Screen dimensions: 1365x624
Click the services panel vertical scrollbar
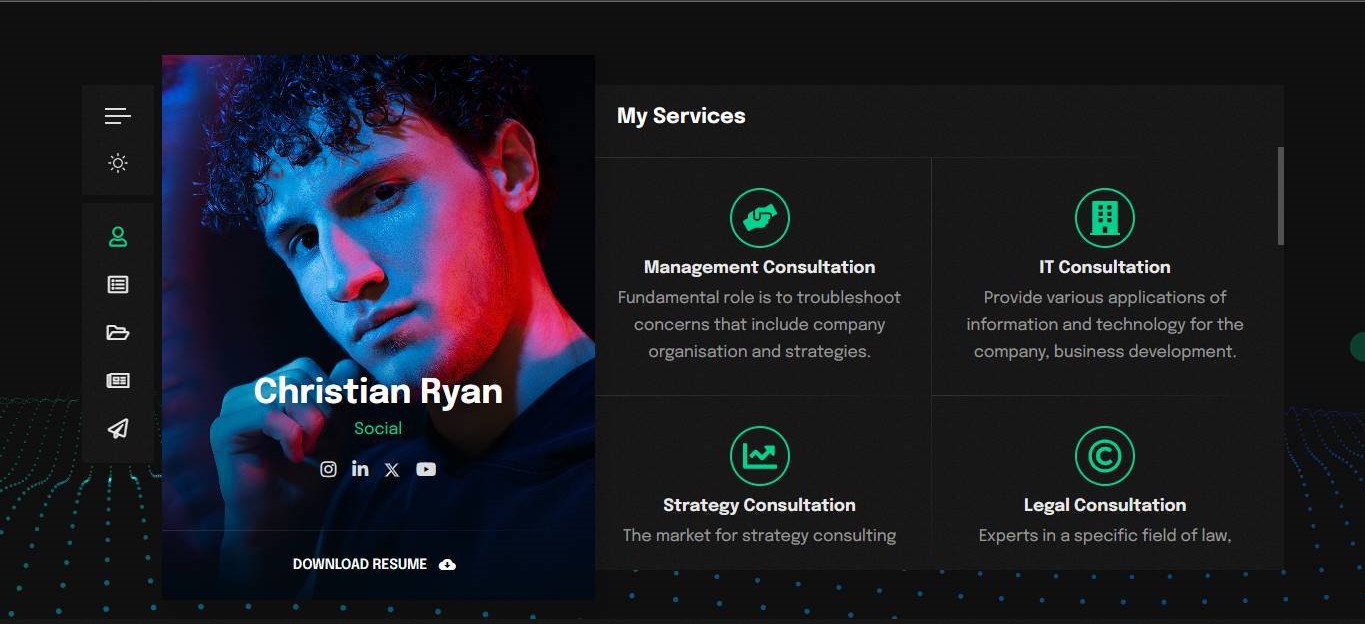[x=1280, y=196]
